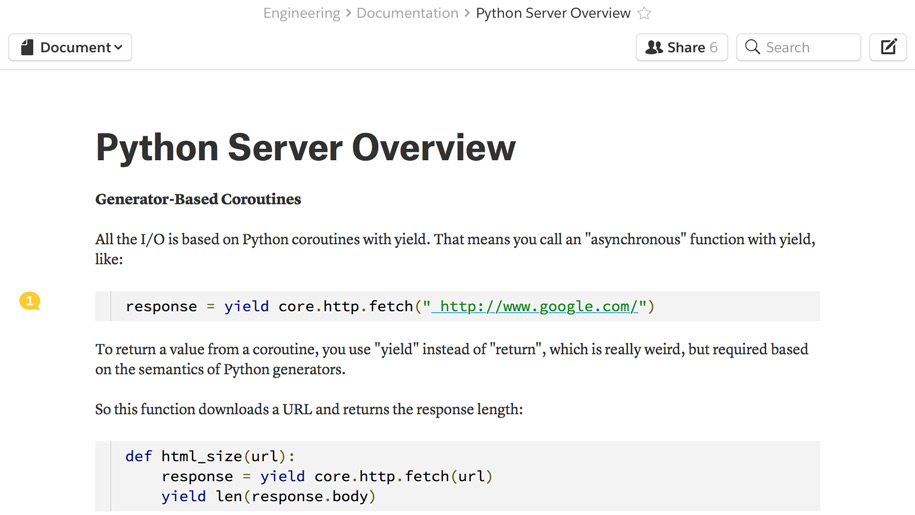Open the Document dropdown menu

(x=70, y=47)
